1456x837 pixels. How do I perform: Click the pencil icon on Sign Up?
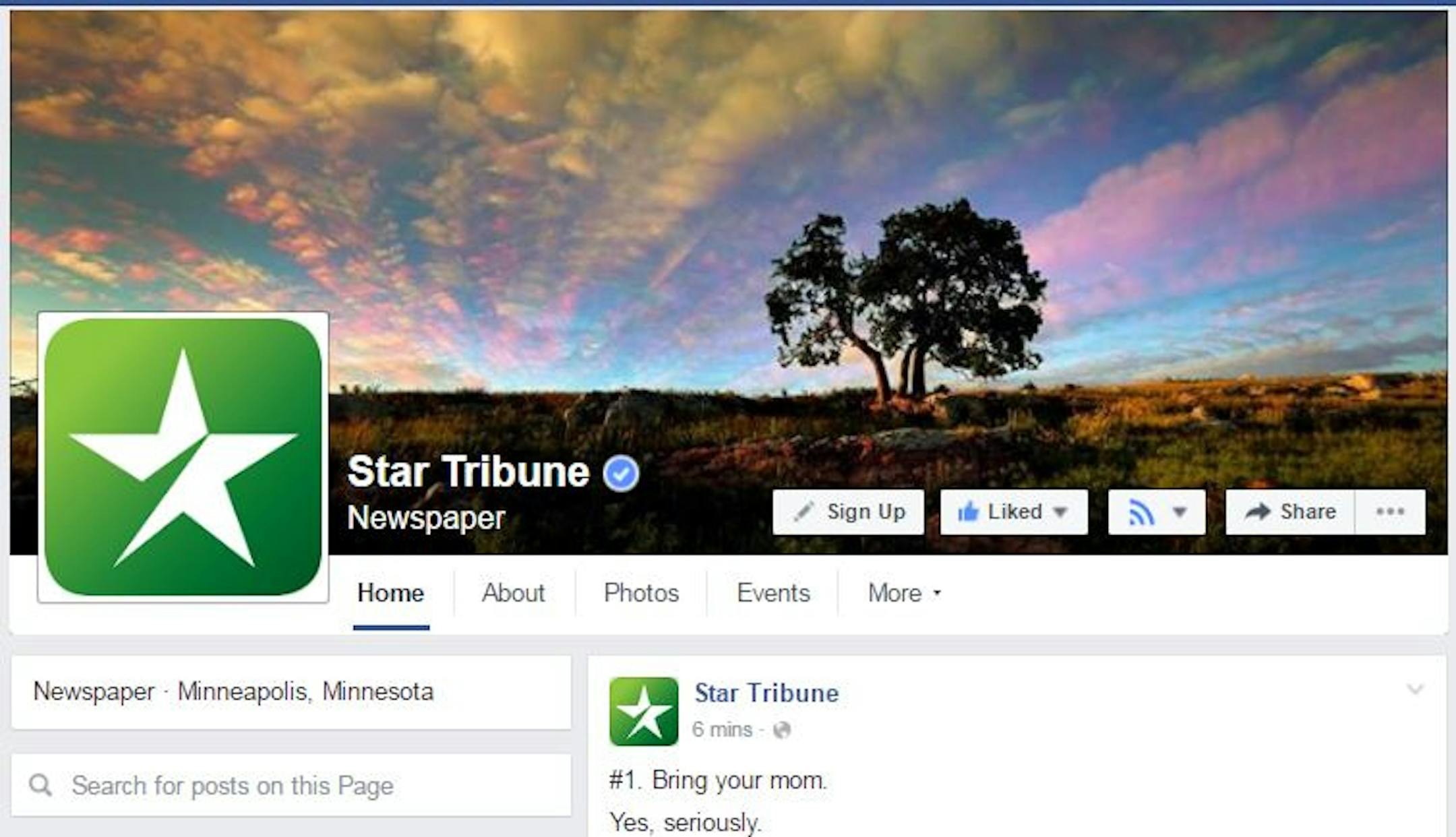(x=803, y=512)
